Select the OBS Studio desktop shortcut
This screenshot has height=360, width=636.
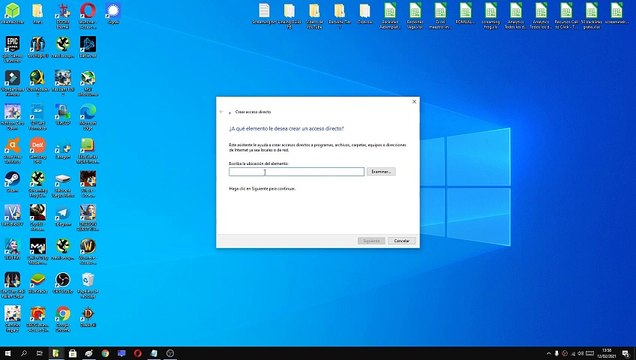[x=63, y=283]
